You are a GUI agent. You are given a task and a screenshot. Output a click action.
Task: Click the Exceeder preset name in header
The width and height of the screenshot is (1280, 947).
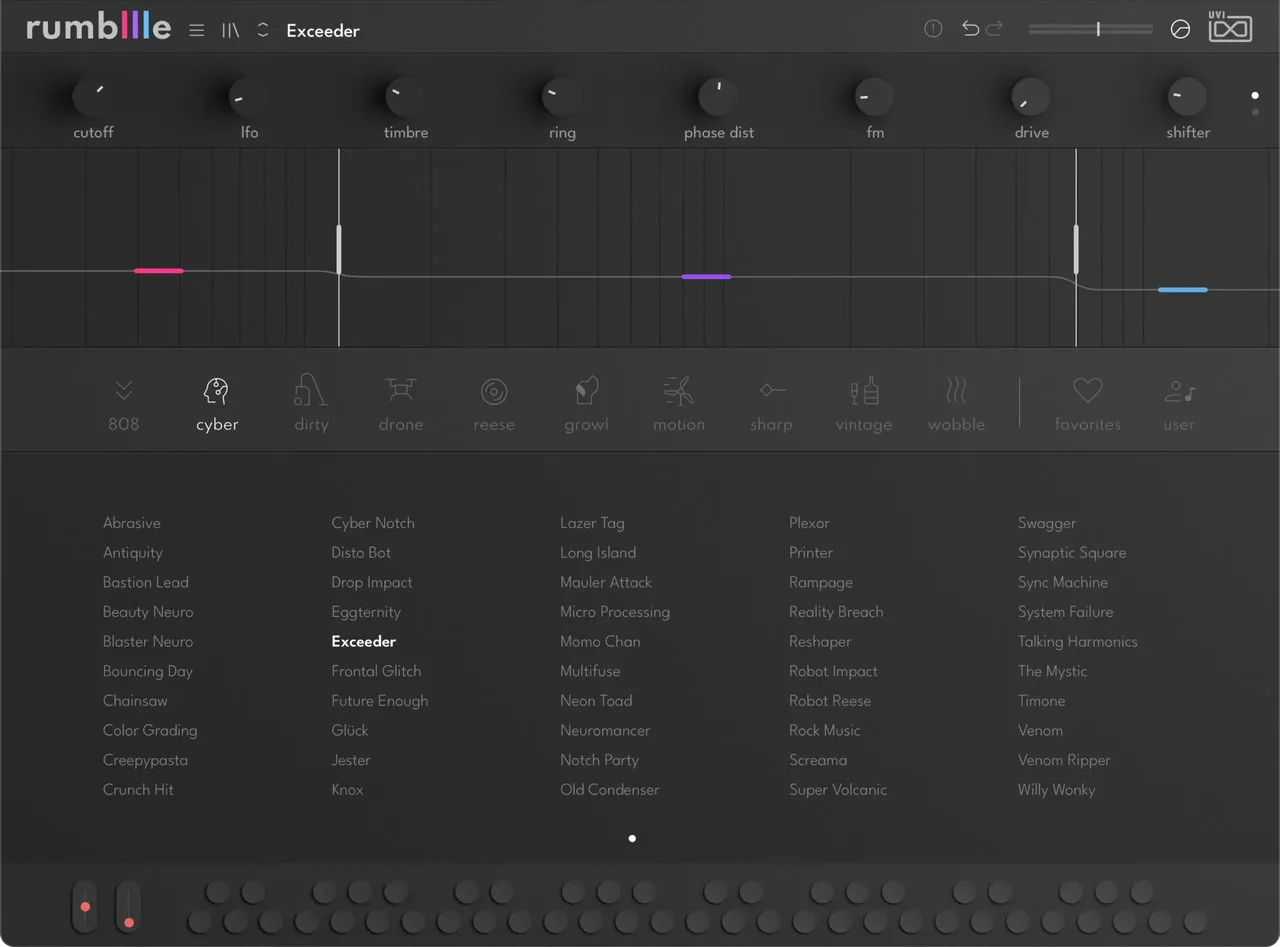click(x=323, y=31)
